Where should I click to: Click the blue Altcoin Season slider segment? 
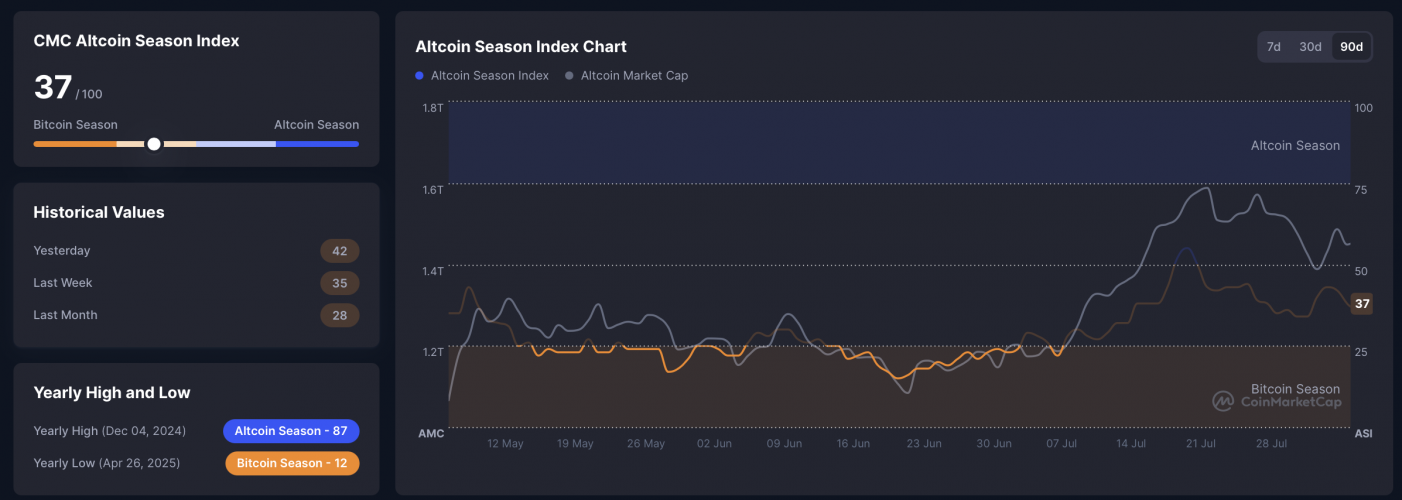[x=317, y=144]
